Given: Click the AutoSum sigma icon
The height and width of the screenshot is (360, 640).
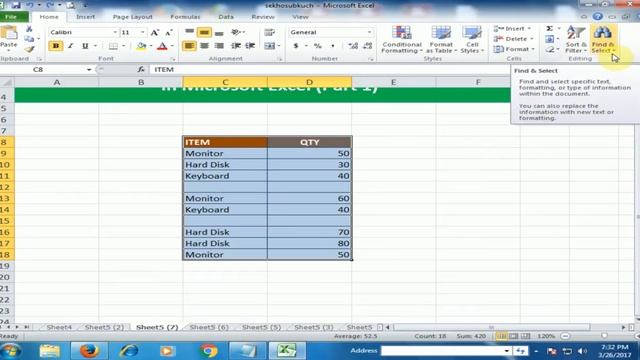Looking at the screenshot, I should point(550,28).
